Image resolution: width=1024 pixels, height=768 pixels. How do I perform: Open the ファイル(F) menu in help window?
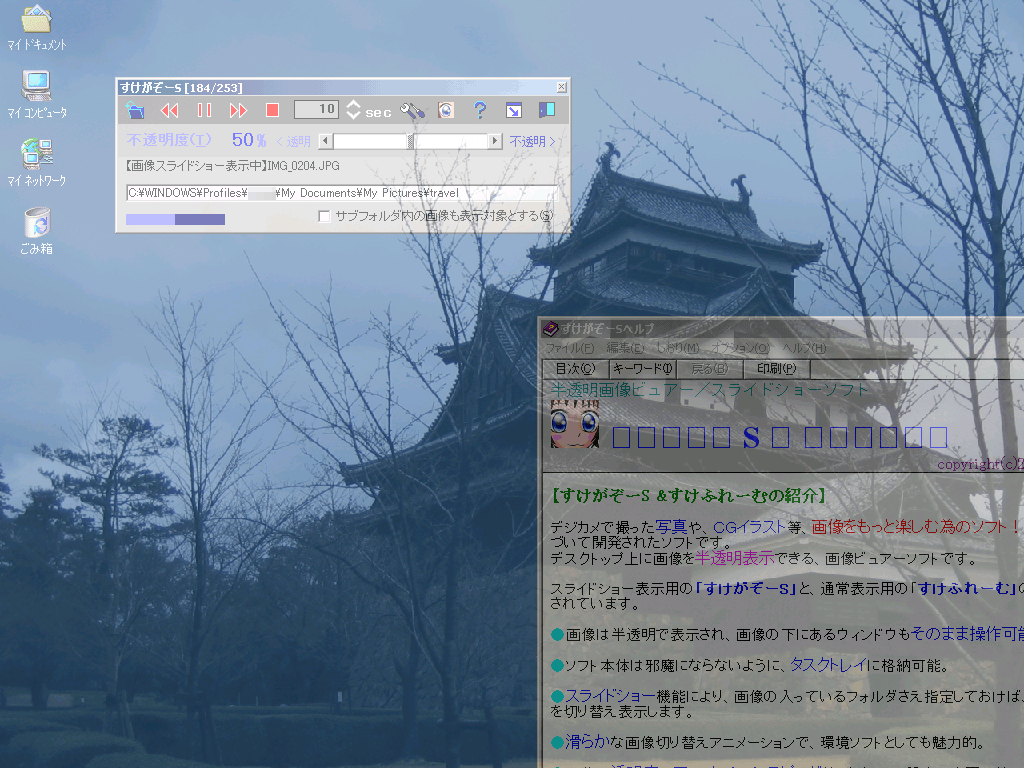(x=570, y=348)
